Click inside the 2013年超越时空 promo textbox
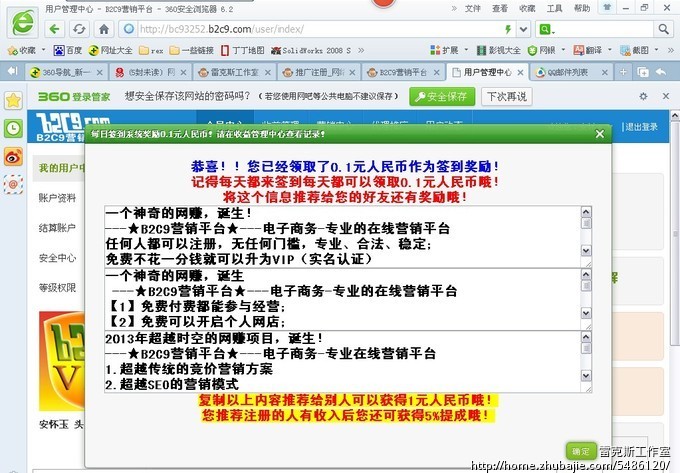 342,362
